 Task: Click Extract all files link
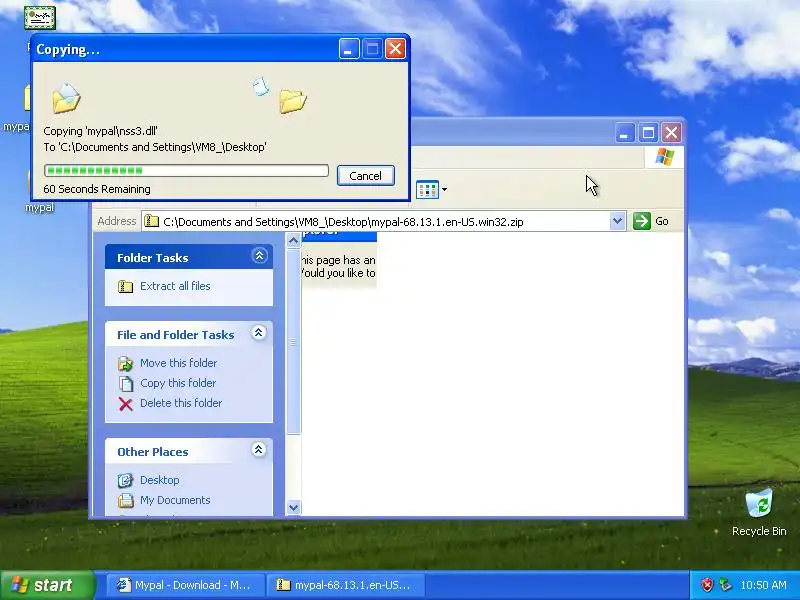pos(175,286)
